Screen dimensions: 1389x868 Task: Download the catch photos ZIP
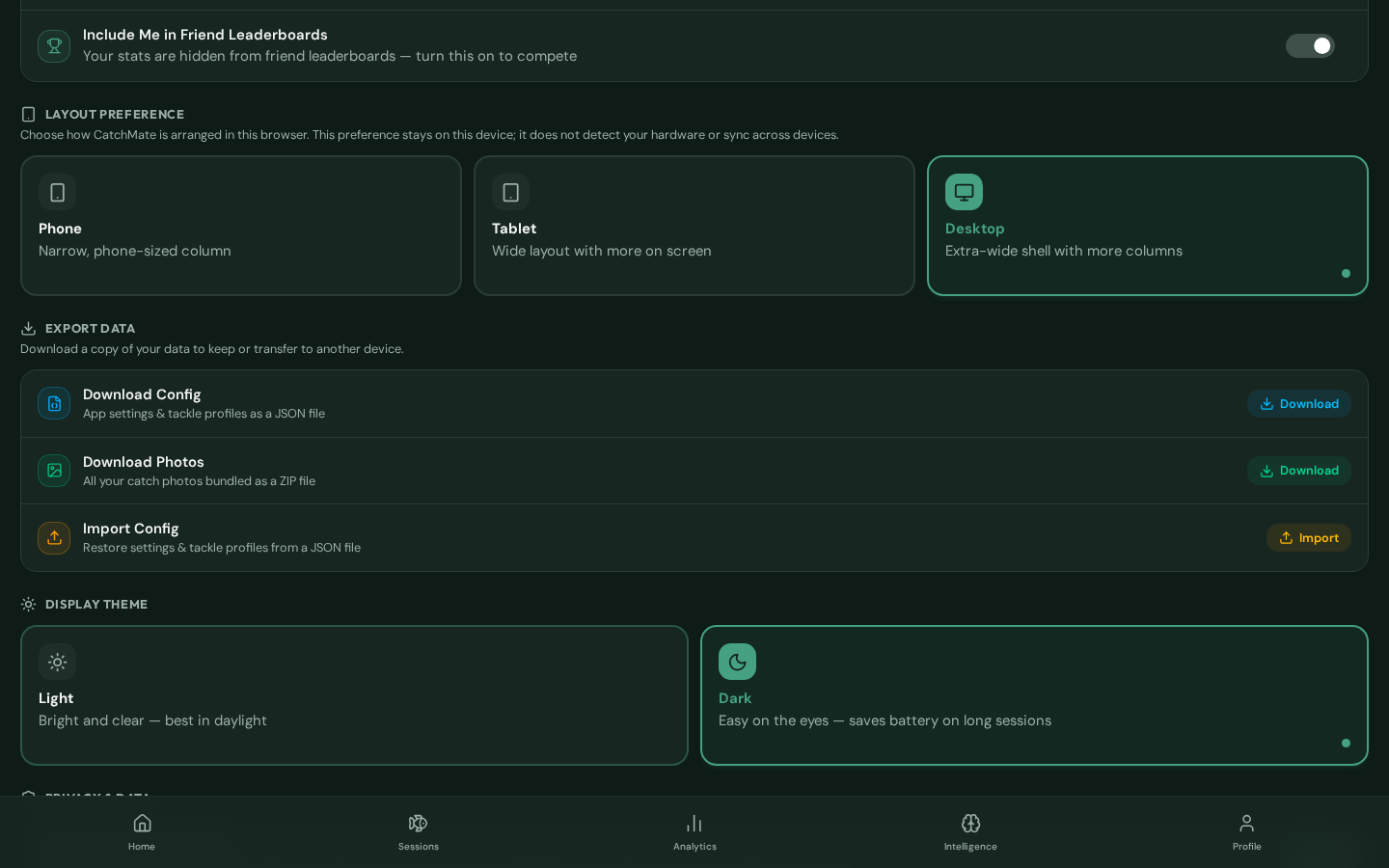pos(1299,471)
